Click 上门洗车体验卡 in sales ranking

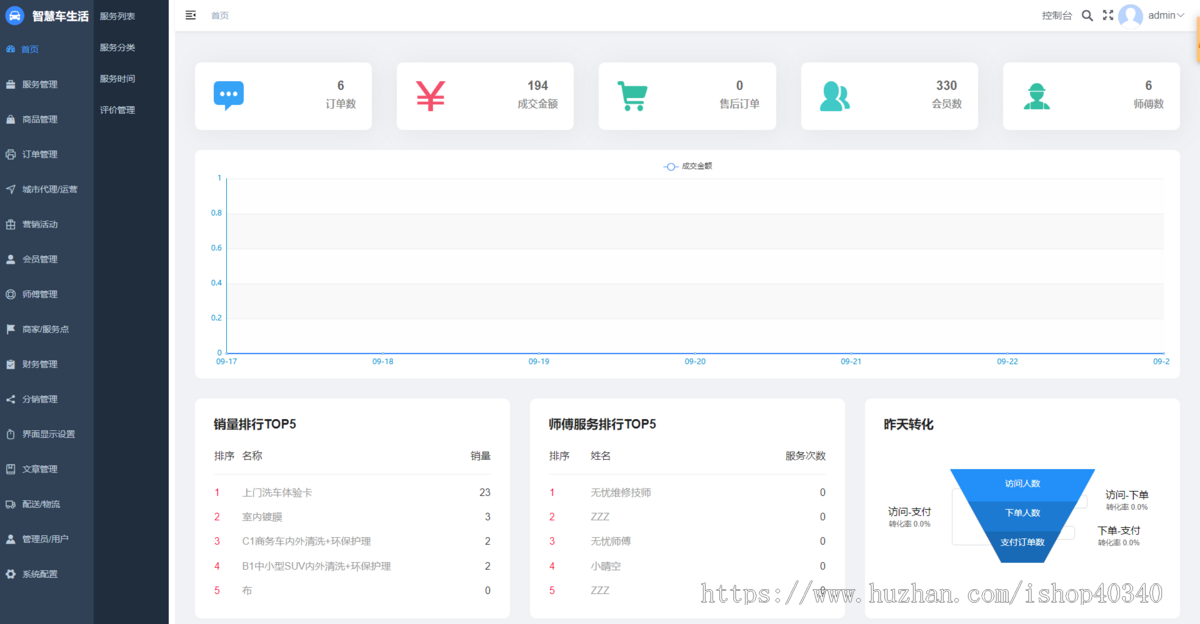[277, 493]
